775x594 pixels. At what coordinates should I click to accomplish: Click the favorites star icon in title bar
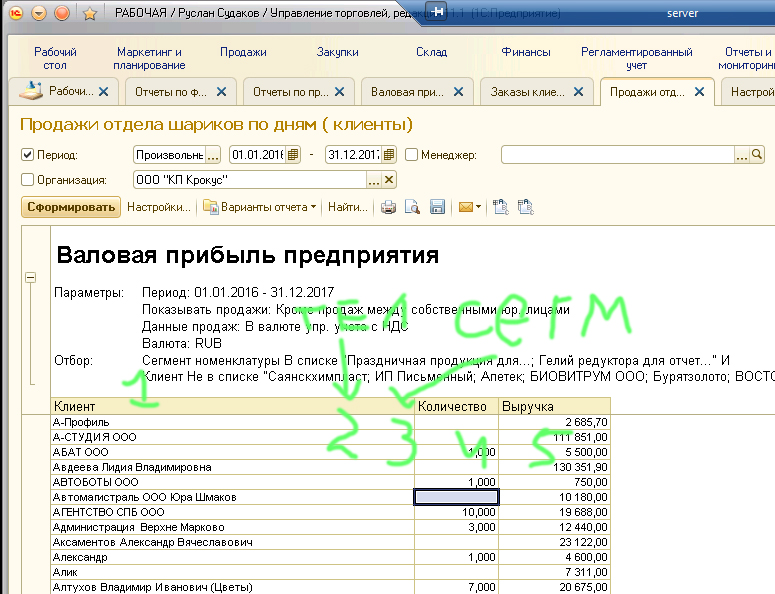coord(89,13)
